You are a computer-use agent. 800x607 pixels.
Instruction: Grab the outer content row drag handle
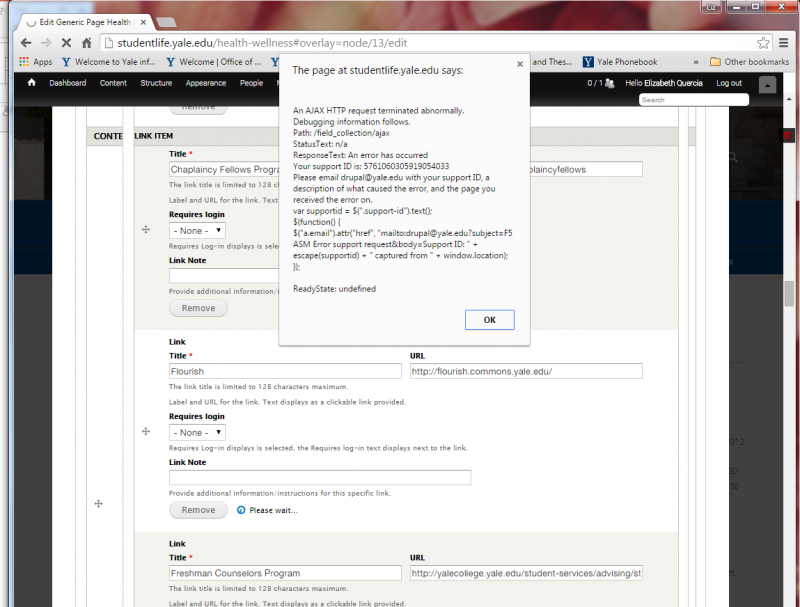[98, 504]
